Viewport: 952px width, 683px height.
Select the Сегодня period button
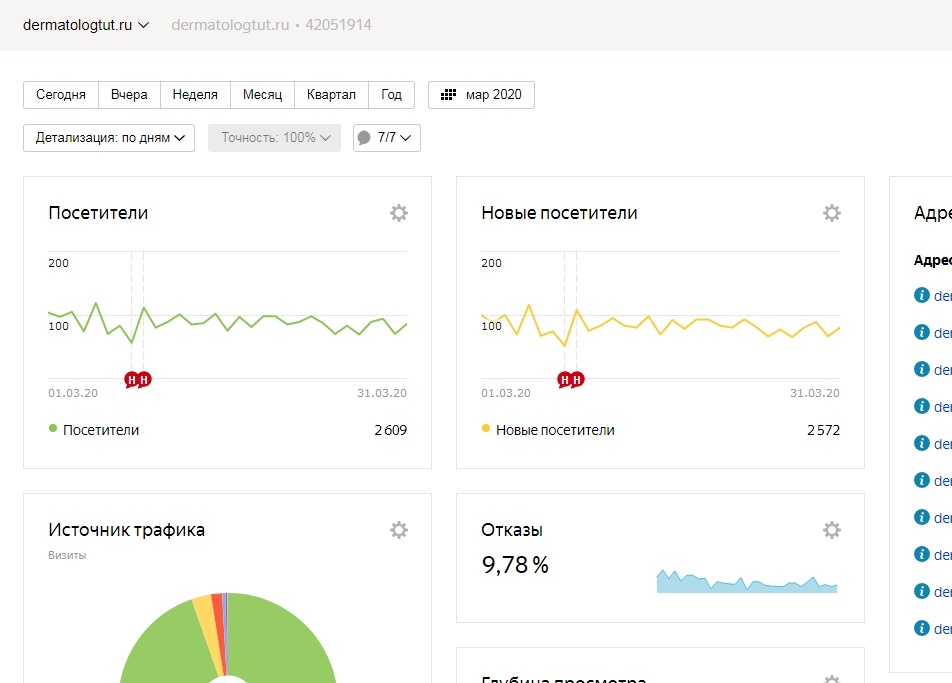tap(61, 95)
